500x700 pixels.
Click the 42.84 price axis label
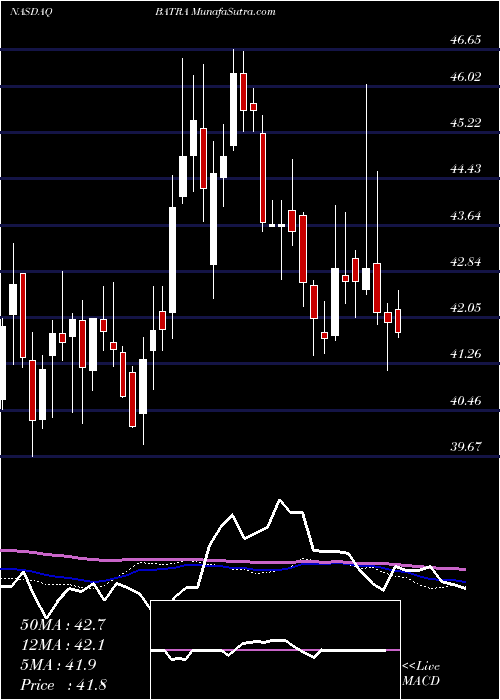coord(466,262)
